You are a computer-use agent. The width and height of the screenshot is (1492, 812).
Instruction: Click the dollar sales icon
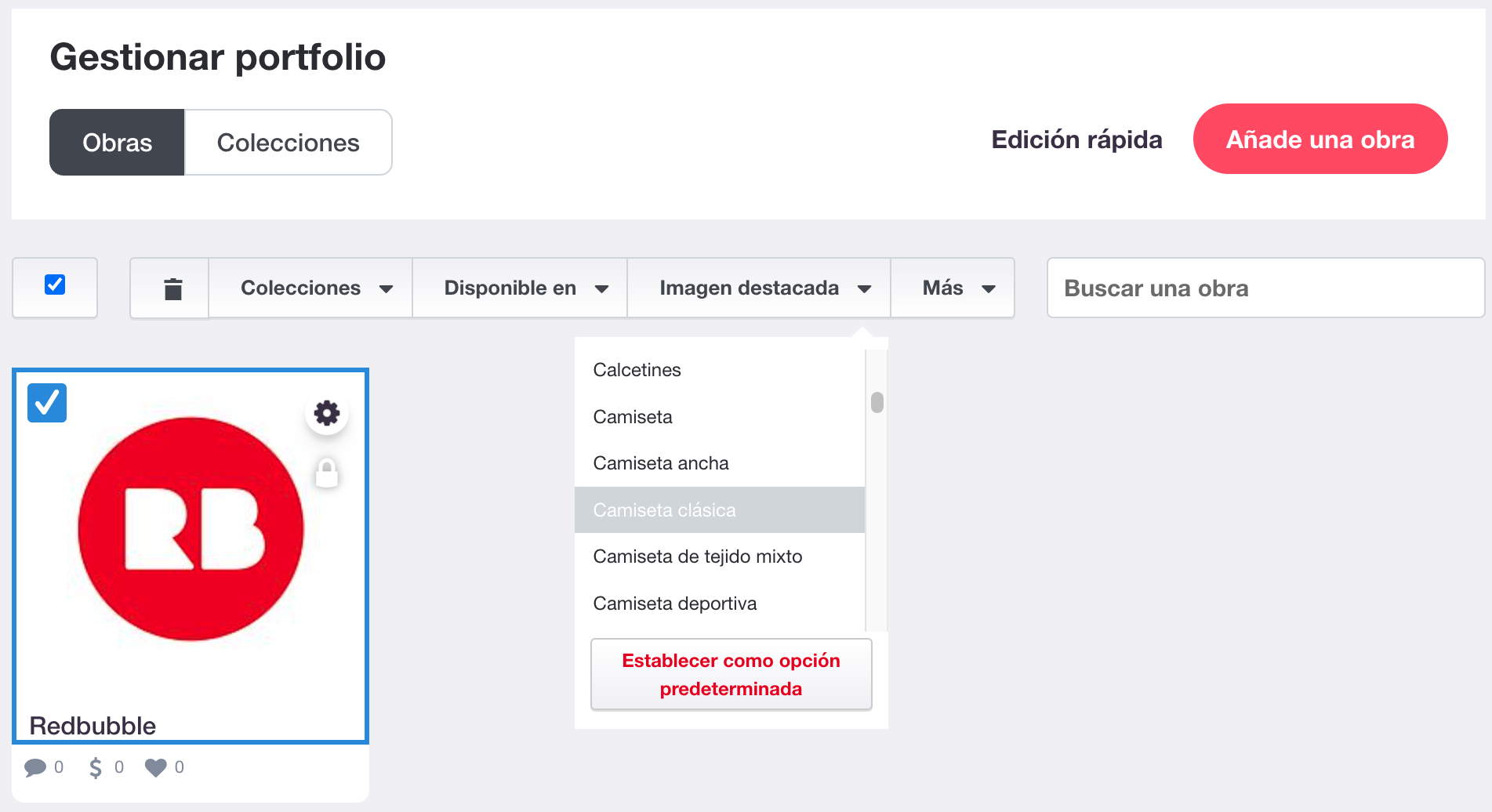[96, 767]
